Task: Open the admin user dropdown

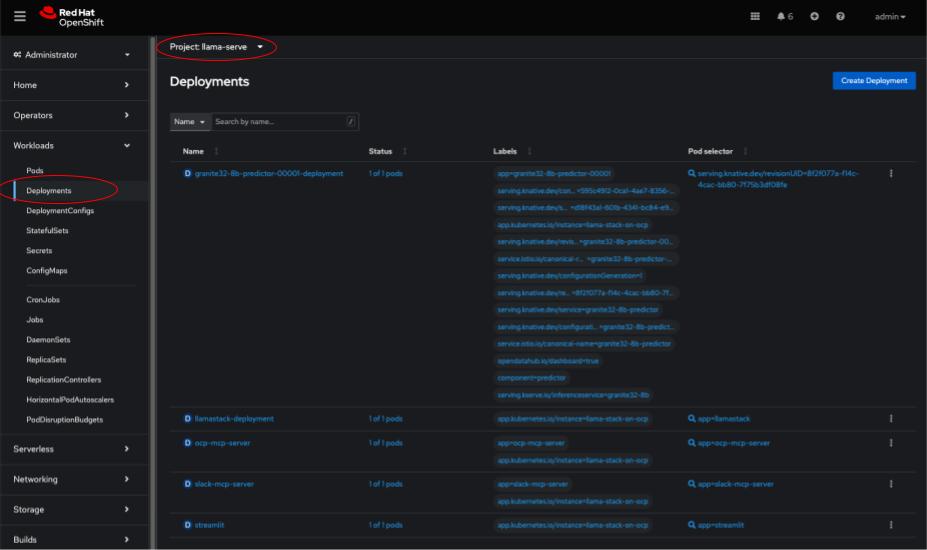Action: click(890, 17)
